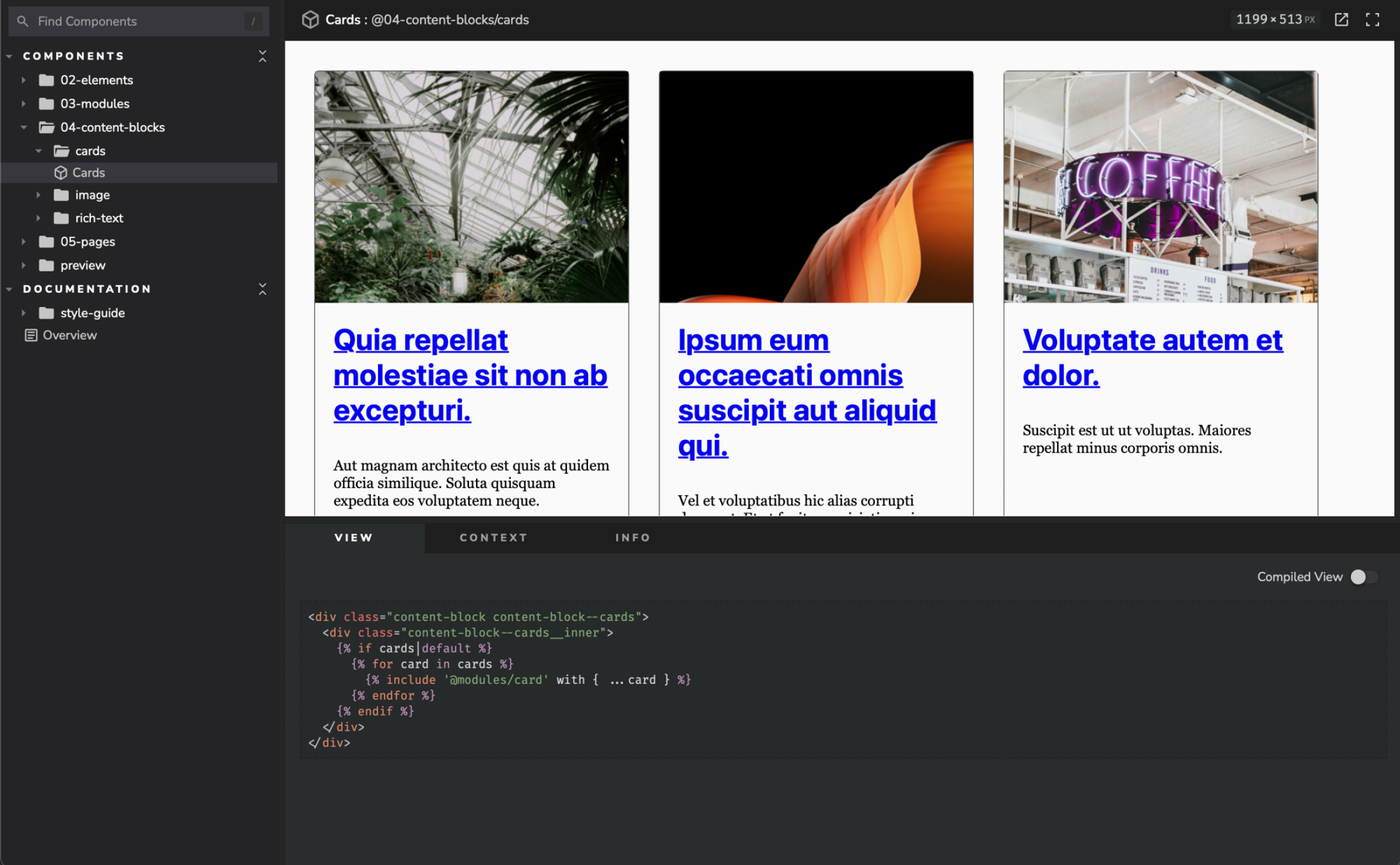Switch to the INFO tab
This screenshot has height=865, width=1400.
coord(633,537)
